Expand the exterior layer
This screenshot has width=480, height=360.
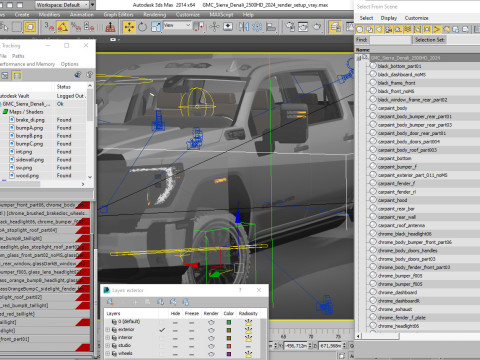(x=108, y=330)
